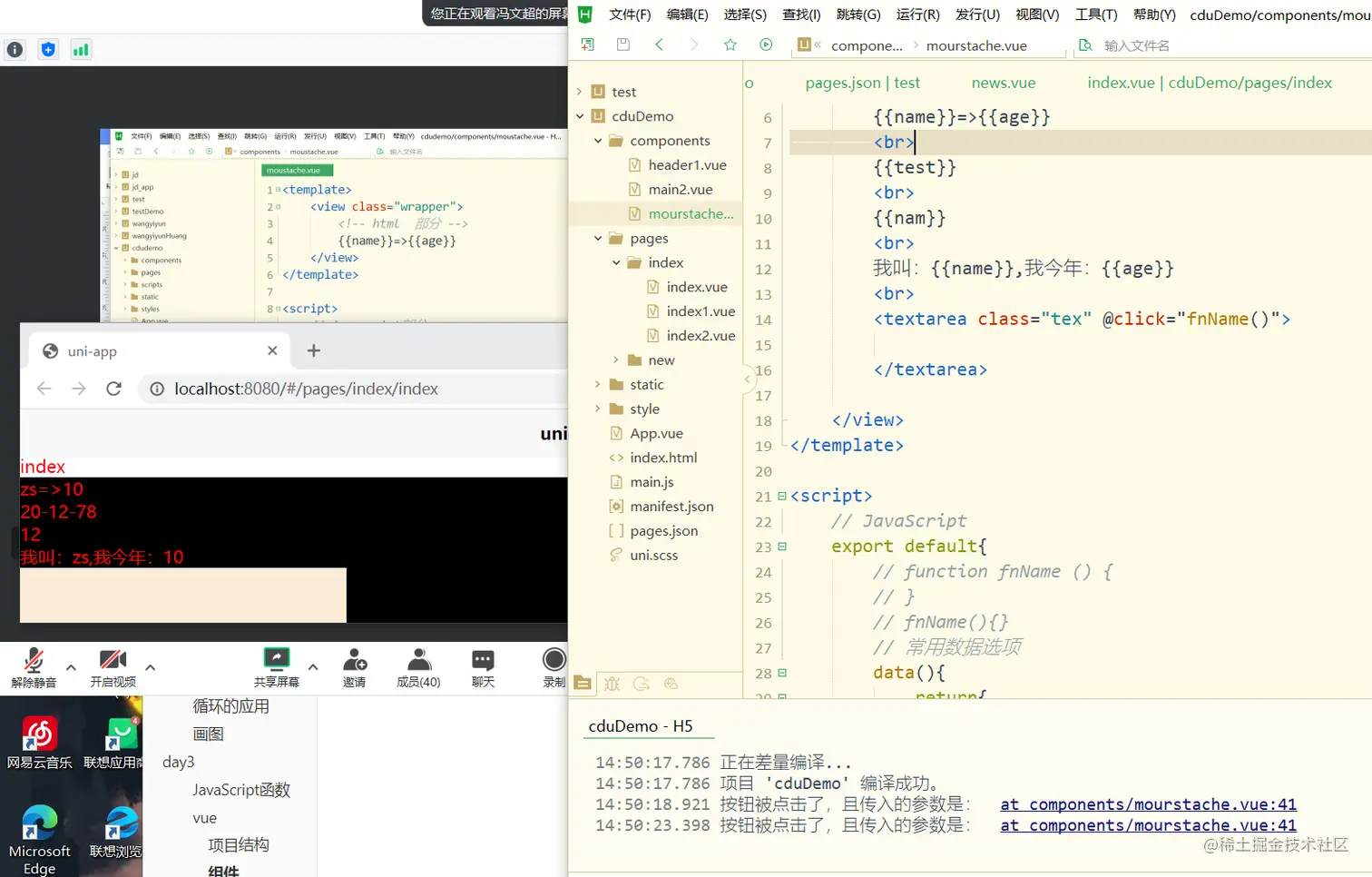This screenshot has height=877, width=1372.
Task: Open the 文件(F) menu
Action: pyautogui.click(x=630, y=15)
